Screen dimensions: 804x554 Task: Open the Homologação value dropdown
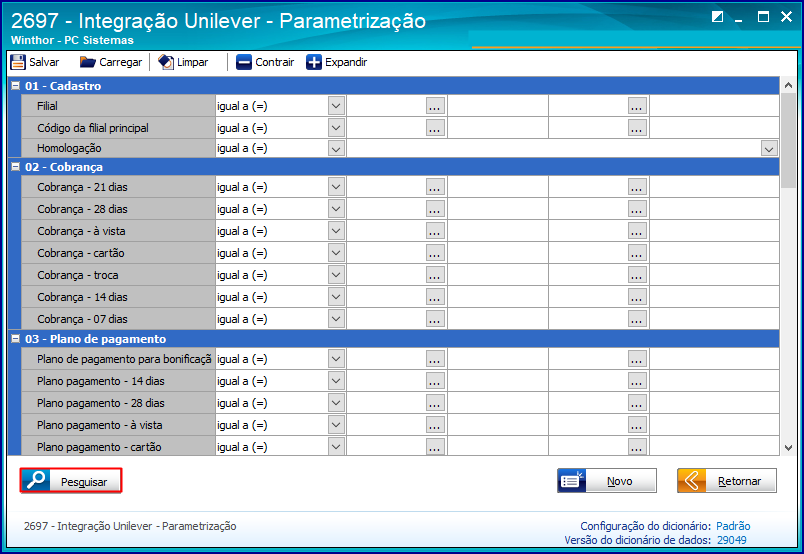click(x=769, y=149)
